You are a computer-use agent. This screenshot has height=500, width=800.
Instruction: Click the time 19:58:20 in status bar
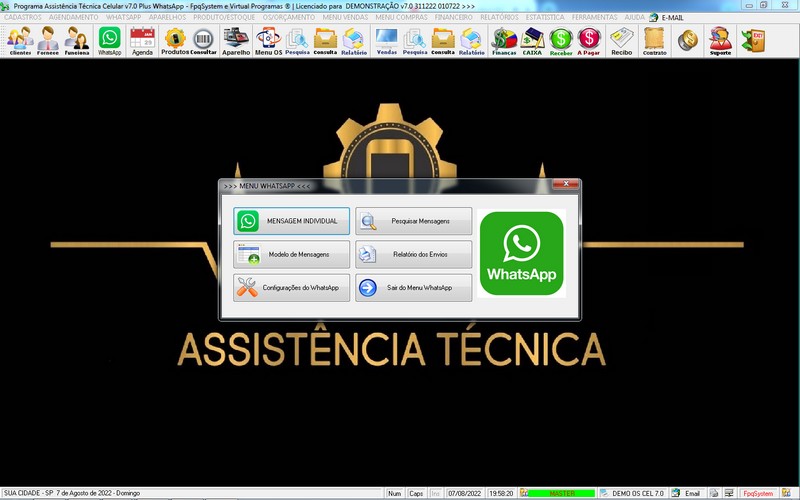pos(501,493)
